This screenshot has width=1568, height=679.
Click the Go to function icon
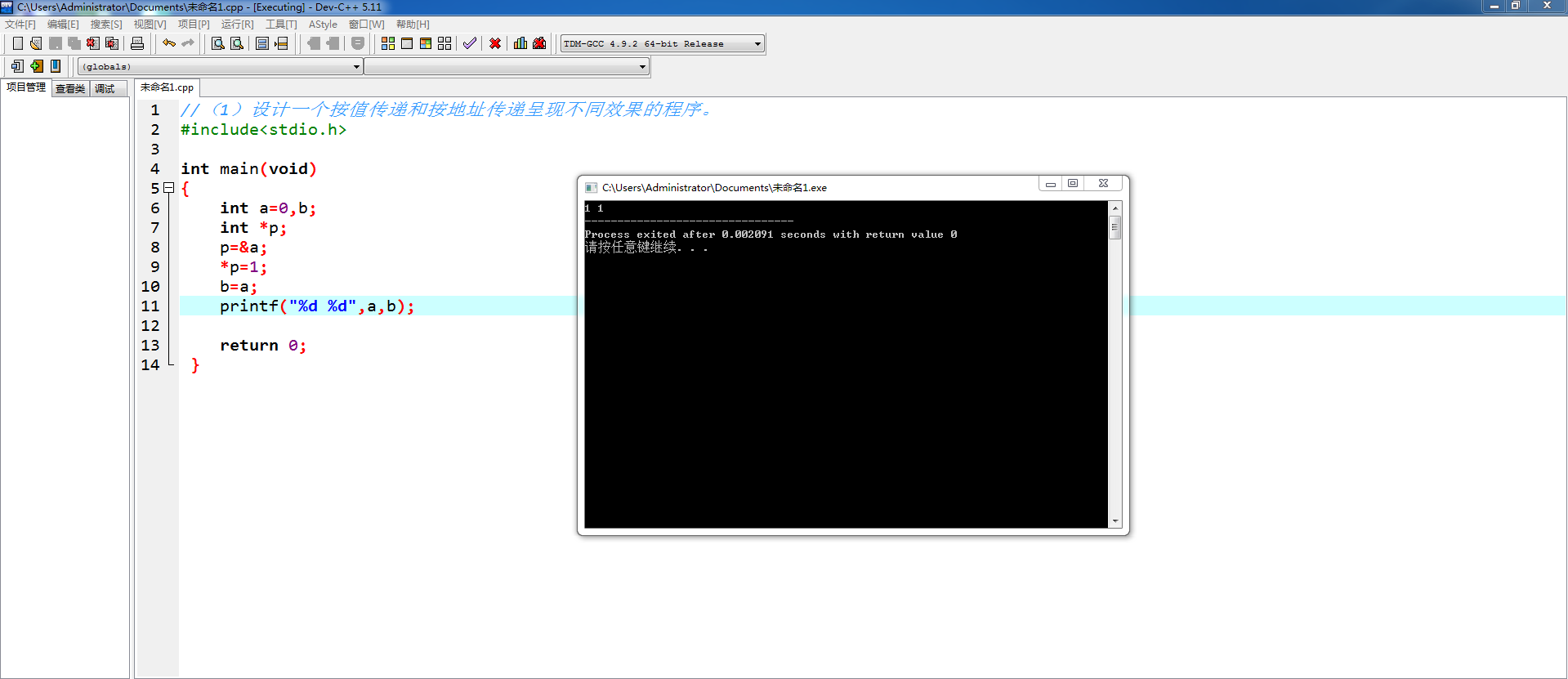(x=262, y=43)
